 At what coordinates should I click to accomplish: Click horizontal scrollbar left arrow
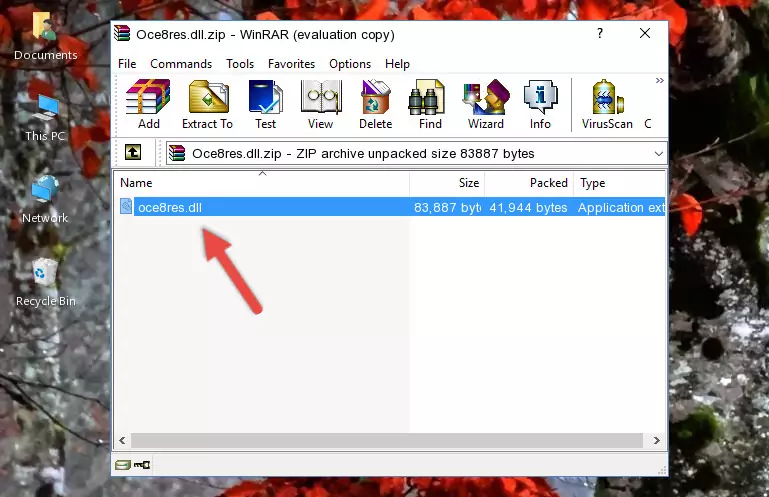(x=122, y=441)
